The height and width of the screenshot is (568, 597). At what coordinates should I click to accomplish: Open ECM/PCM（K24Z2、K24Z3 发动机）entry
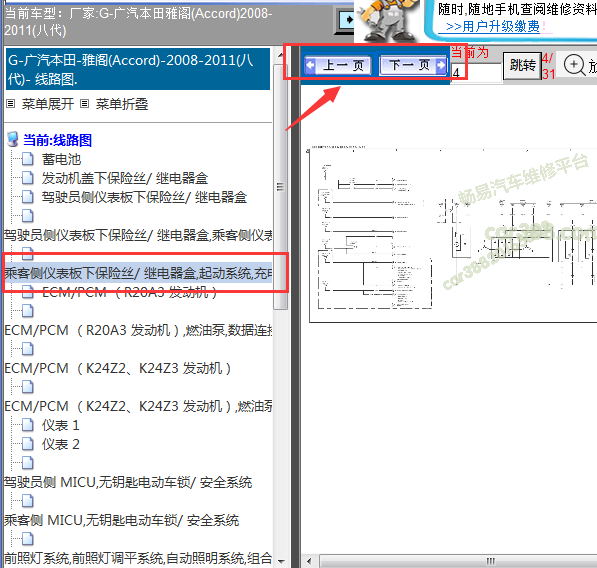click(x=118, y=369)
